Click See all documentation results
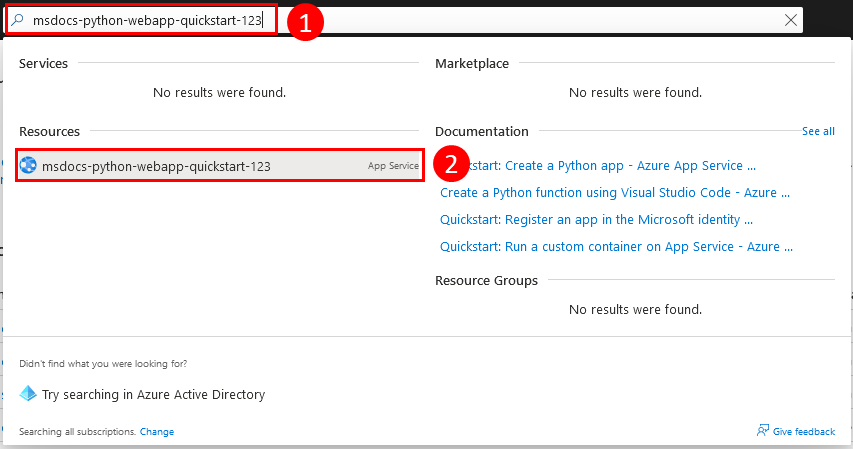The width and height of the screenshot is (853, 449). tap(818, 131)
